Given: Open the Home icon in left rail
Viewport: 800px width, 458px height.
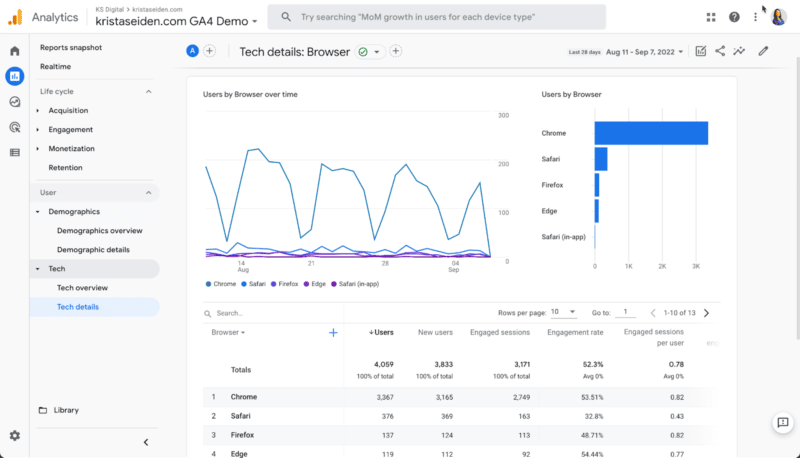Looking at the screenshot, I should coord(14,51).
